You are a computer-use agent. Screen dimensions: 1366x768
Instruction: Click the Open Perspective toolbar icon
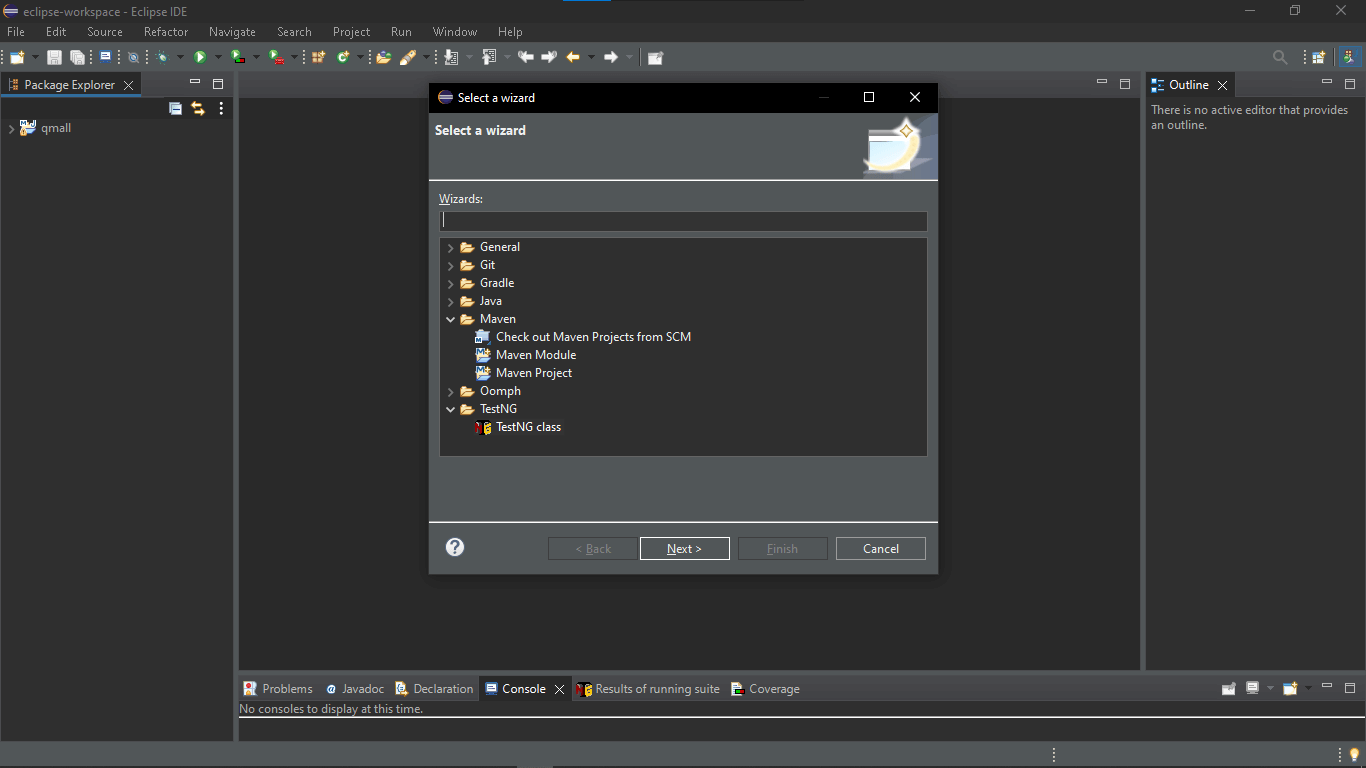[x=1319, y=57]
